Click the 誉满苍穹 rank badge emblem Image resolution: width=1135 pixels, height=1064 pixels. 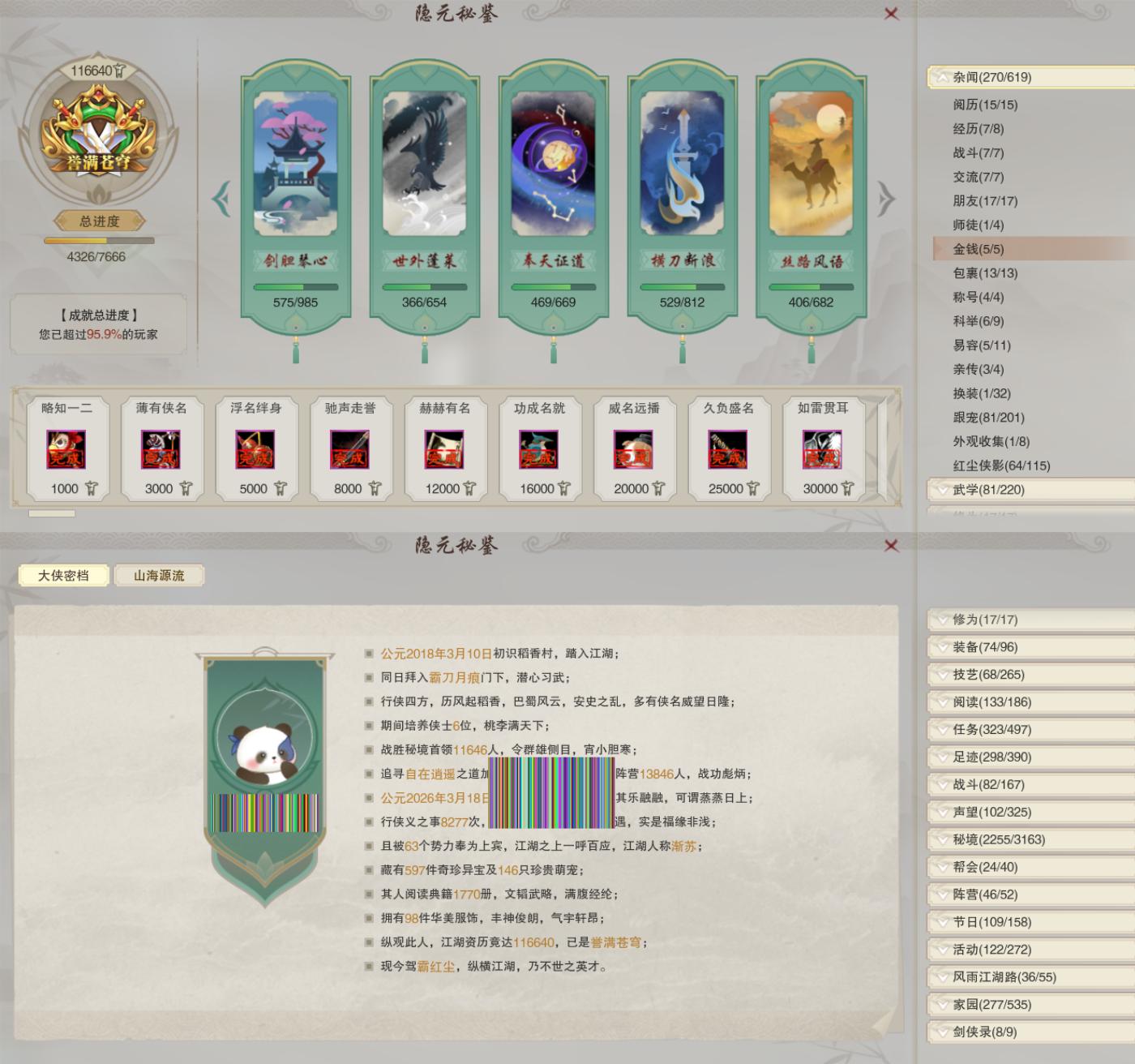pos(97,130)
